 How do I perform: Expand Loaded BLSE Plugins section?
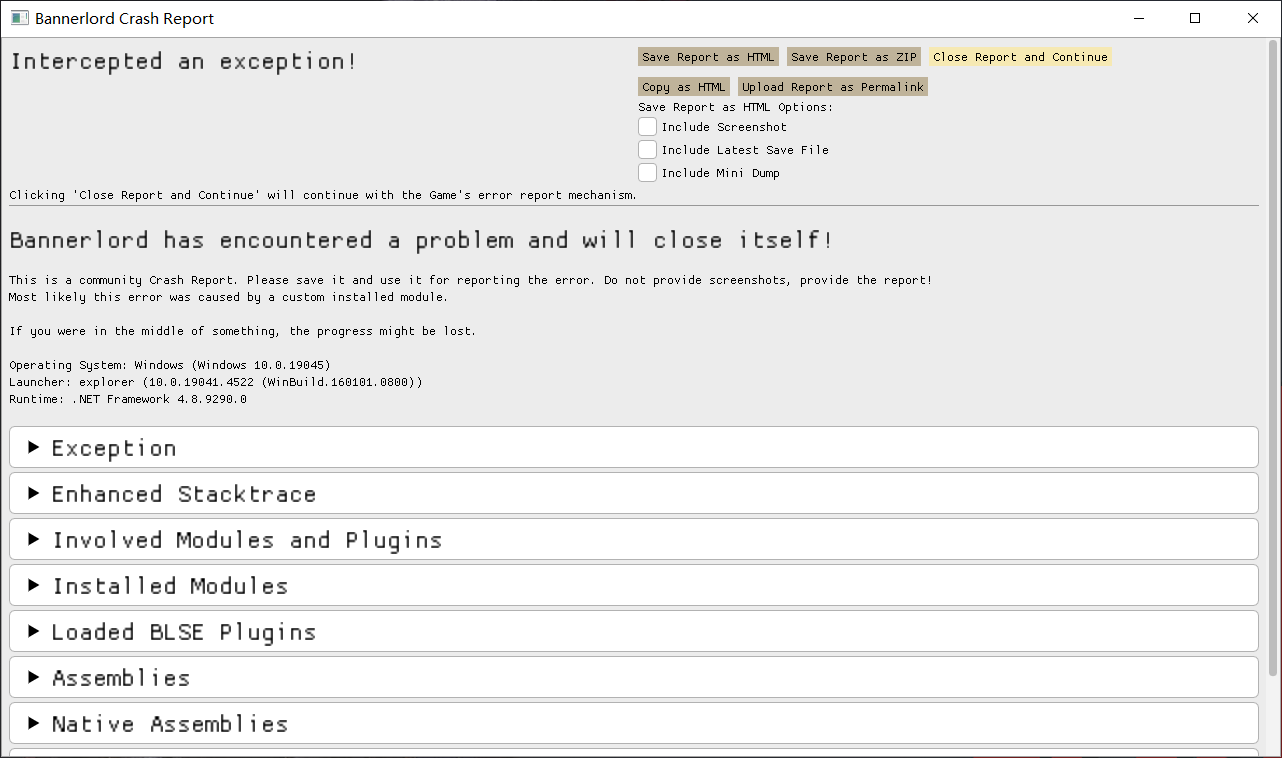tap(634, 631)
